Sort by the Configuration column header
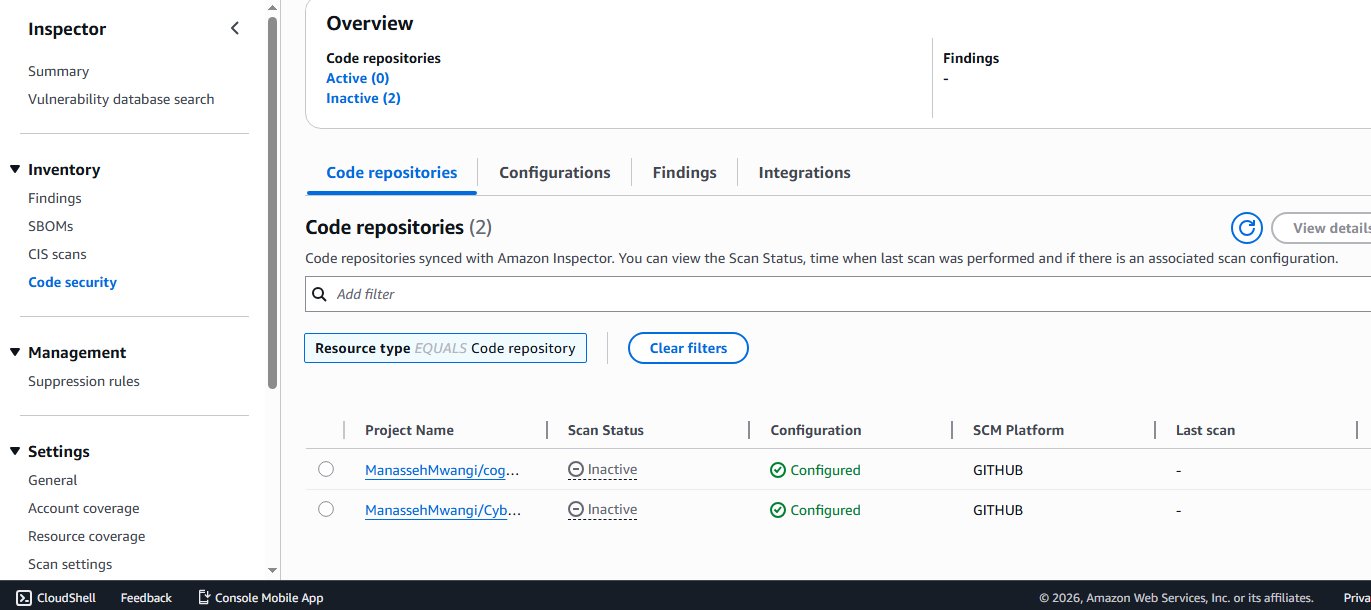This screenshot has height=610, width=1371. [816, 430]
